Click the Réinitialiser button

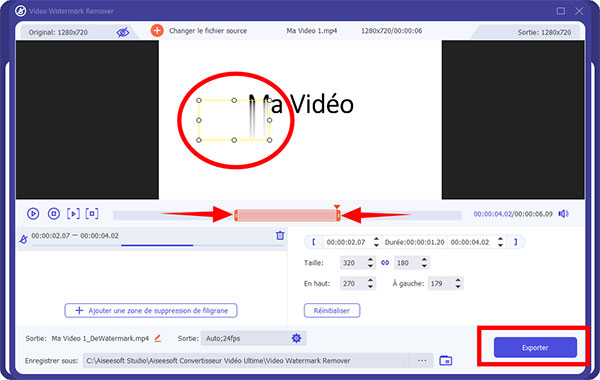332,310
